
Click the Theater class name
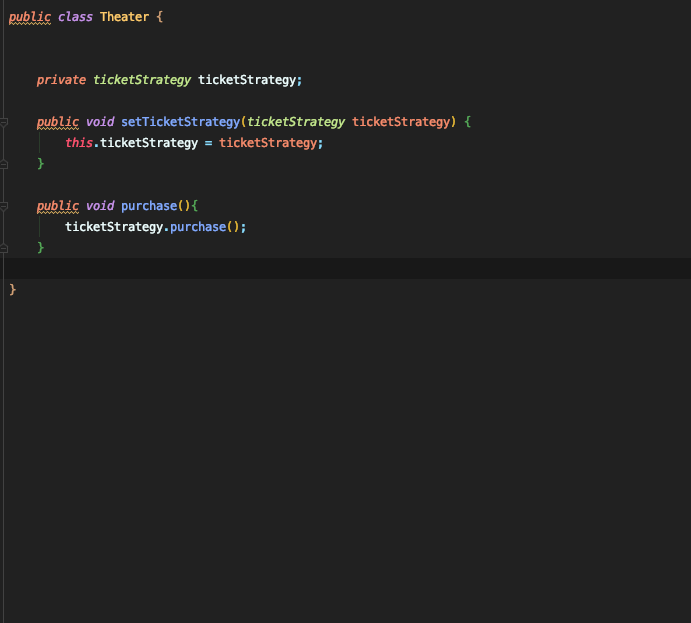point(124,17)
